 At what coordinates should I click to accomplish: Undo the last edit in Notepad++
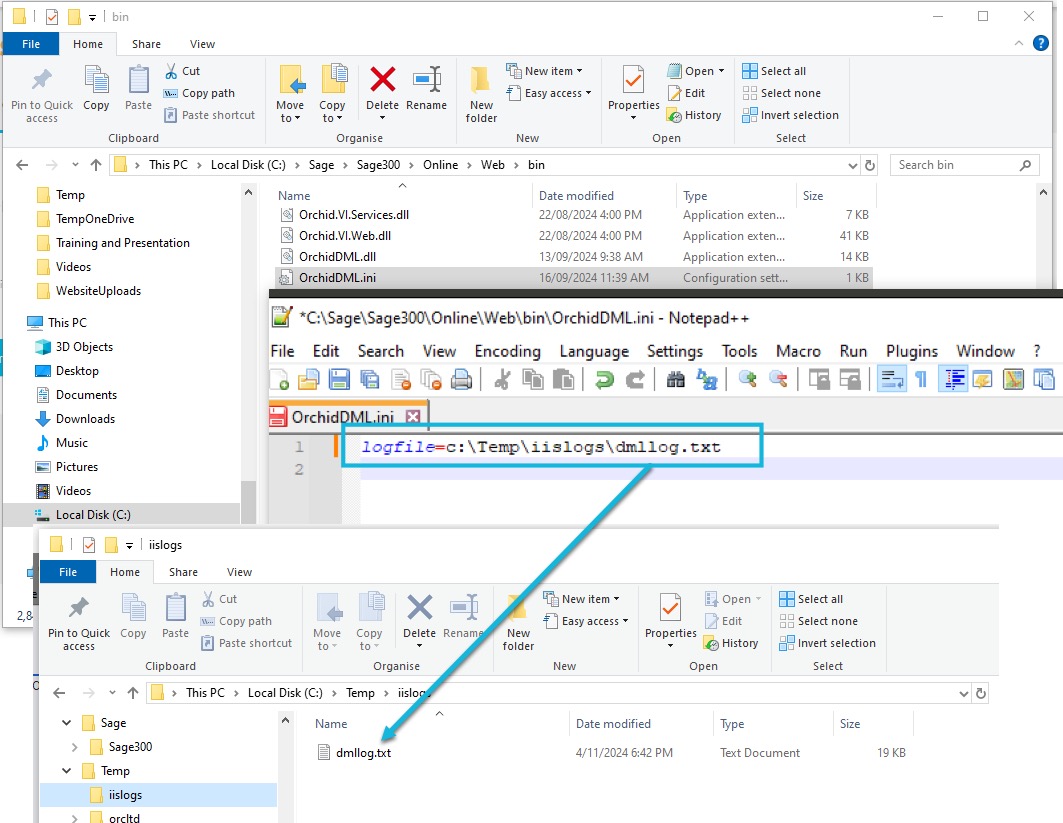point(604,380)
